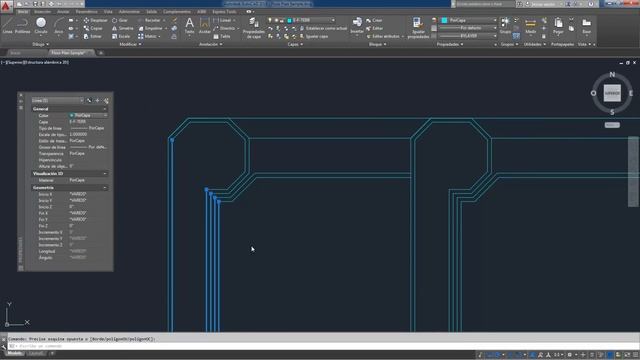The height and width of the screenshot is (360, 640).
Task: Open the Vista ribbon tab
Action: pos(108,12)
